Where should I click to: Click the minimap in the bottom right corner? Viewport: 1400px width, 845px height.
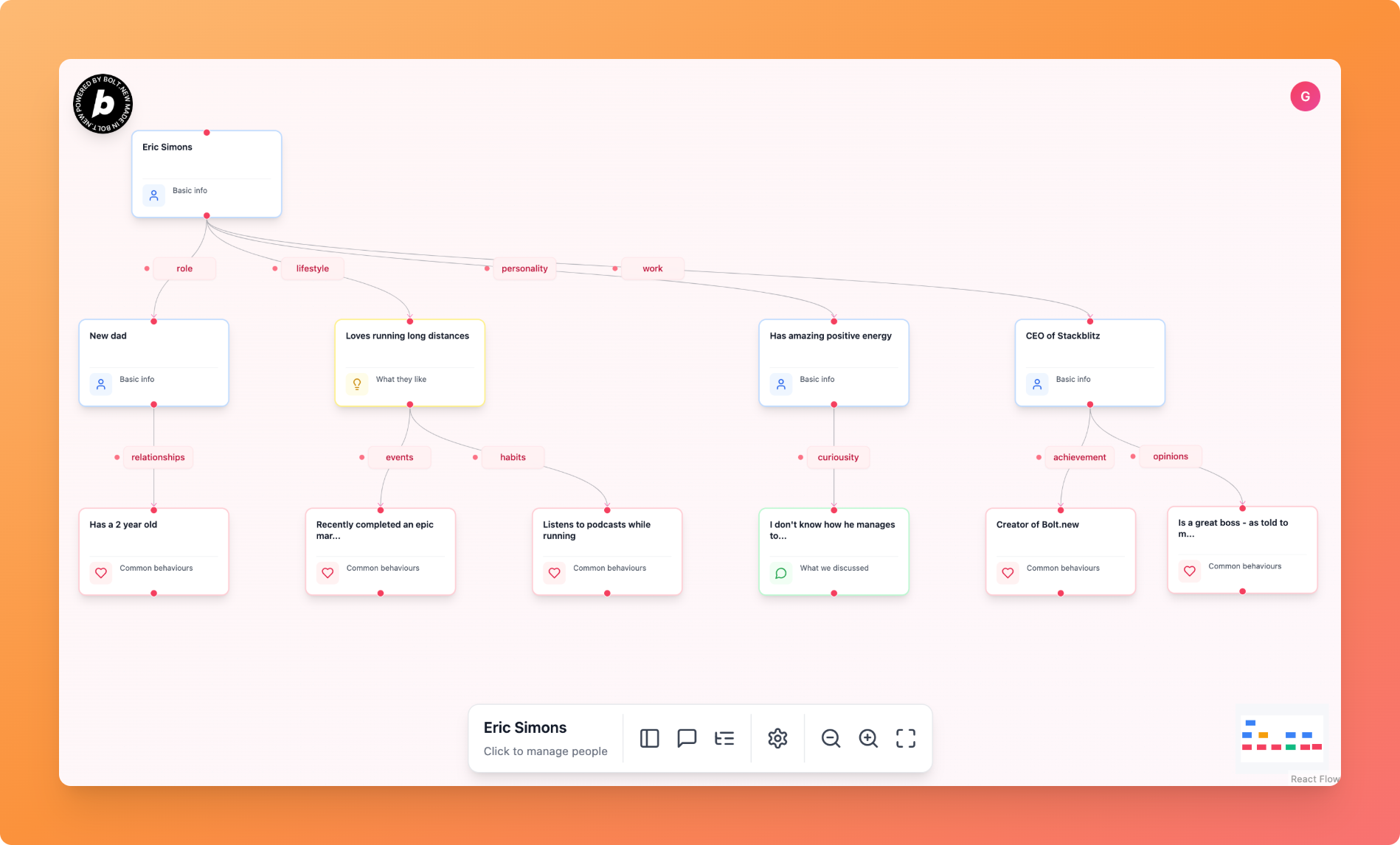[x=1281, y=738]
